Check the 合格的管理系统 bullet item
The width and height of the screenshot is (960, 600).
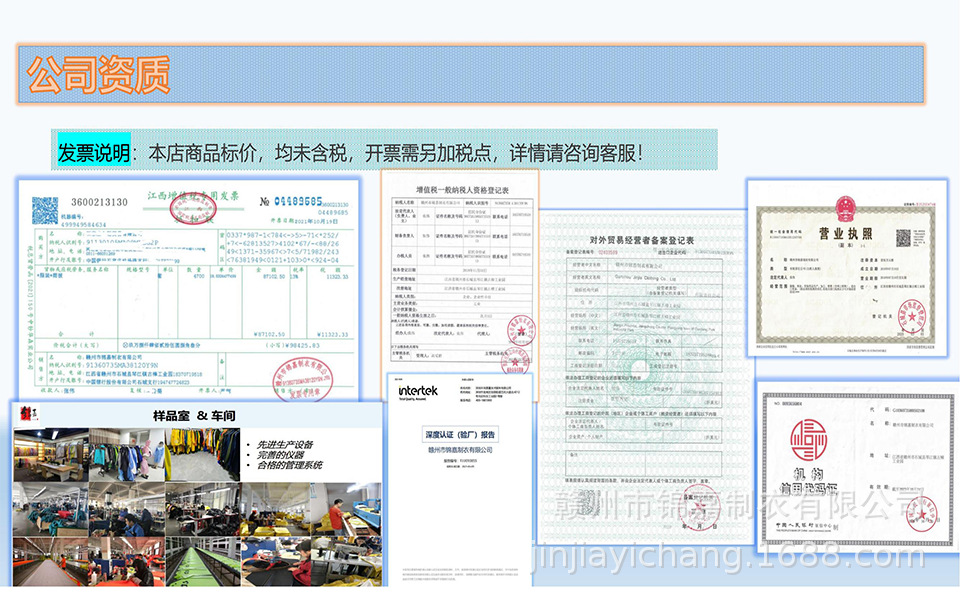coord(289,464)
